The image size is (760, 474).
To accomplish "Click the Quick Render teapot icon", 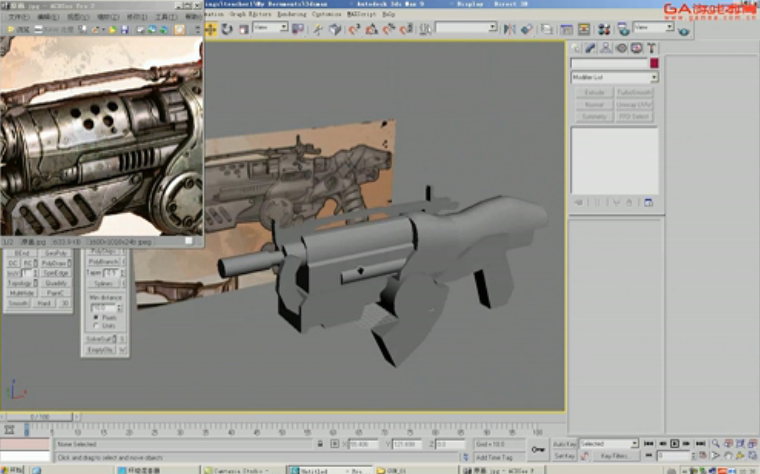I will pos(683,31).
